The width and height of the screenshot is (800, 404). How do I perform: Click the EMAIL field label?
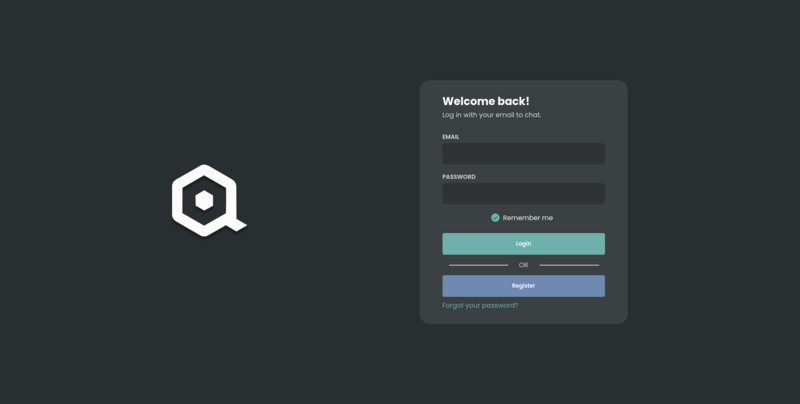coord(451,137)
